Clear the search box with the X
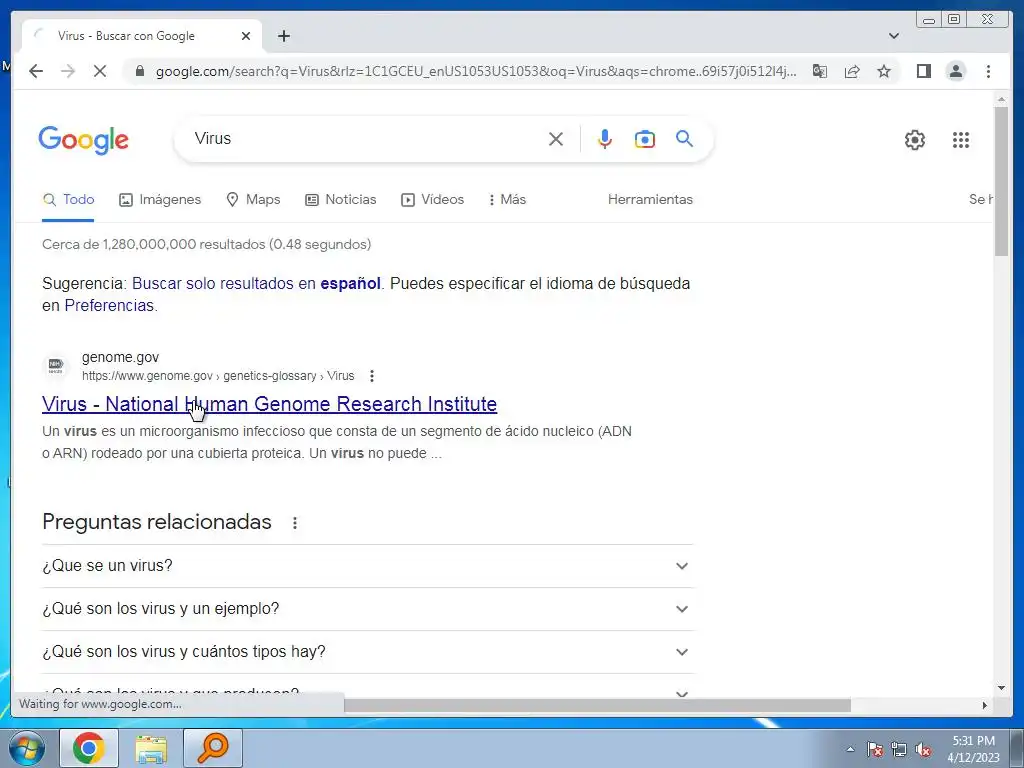The image size is (1024, 768). pos(556,139)
